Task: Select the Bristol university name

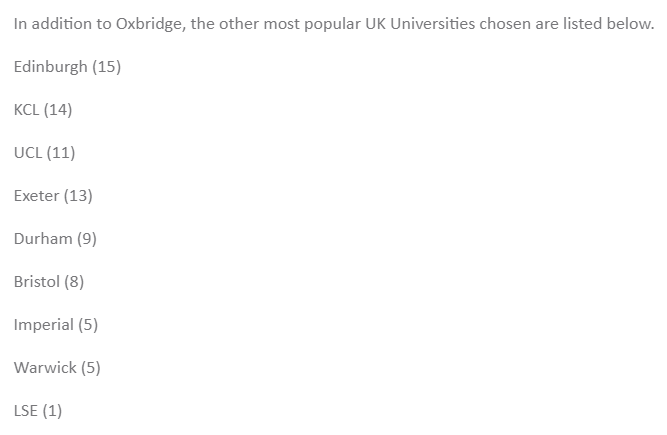Action: point(36,282)
